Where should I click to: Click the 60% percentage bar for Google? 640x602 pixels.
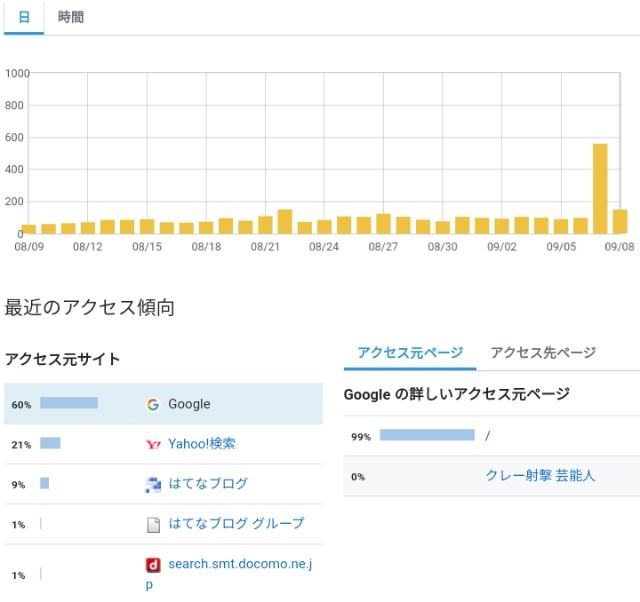coord(69,403)
